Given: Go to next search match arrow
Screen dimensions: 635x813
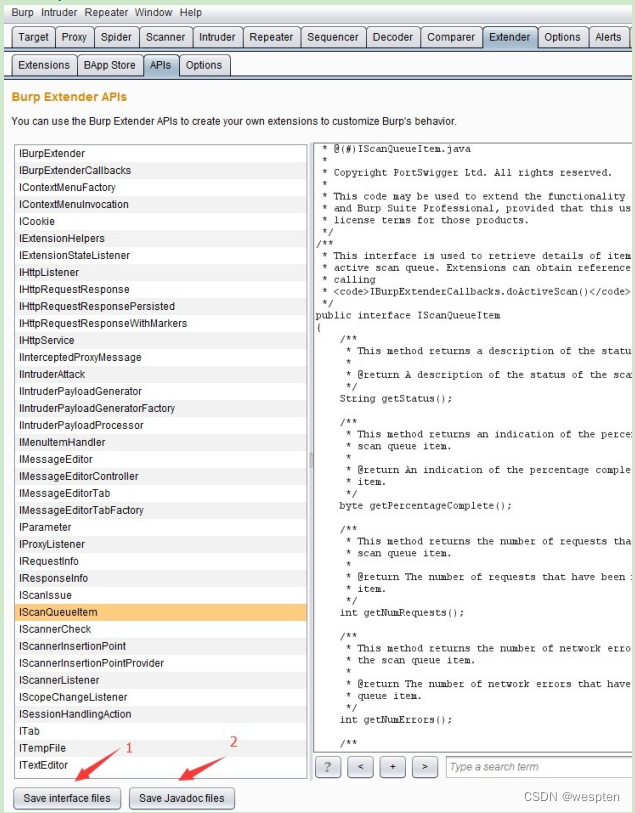Looking at the screenshot, I should coord(425,767).
